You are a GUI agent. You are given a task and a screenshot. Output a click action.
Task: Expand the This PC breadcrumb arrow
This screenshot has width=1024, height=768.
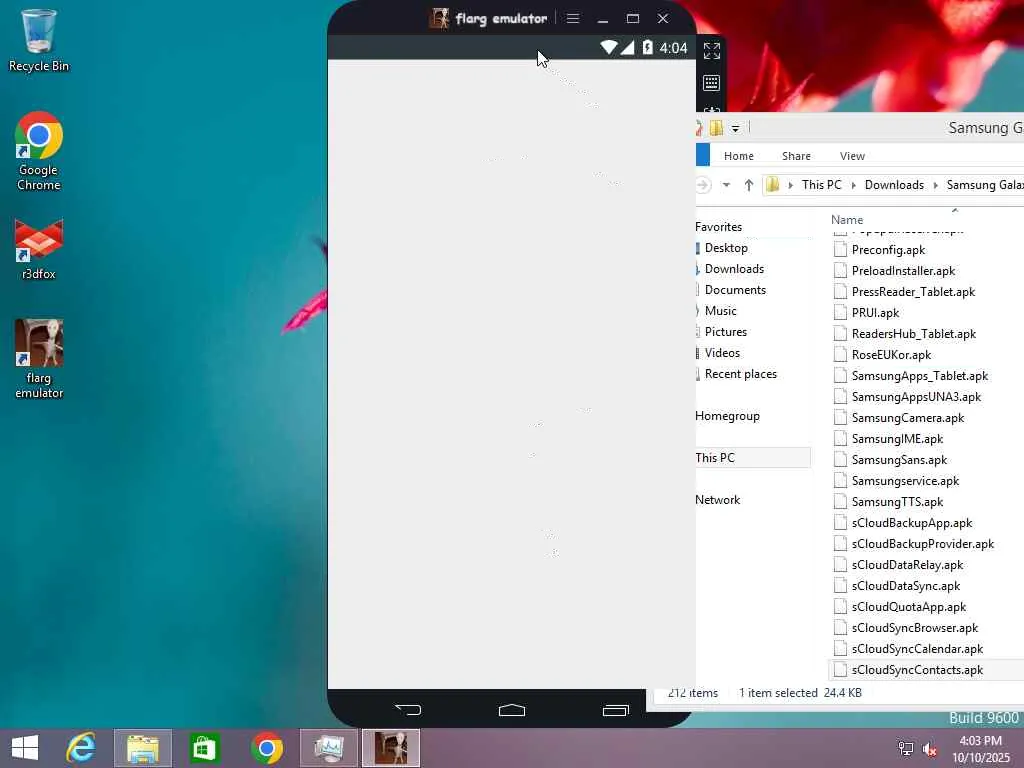pyautogui.click(x=854, y=185)
